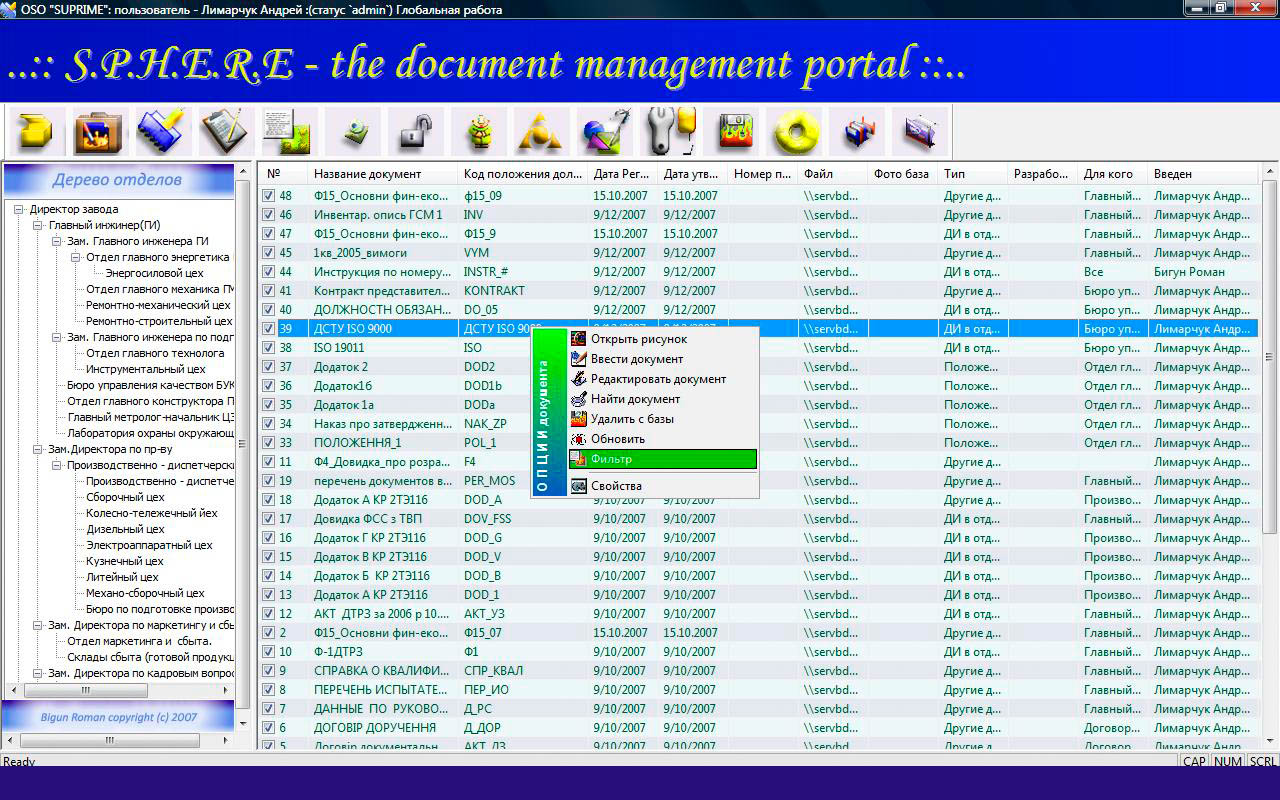Collapse the Директор завода tree node
This screenshot has height=800, width=1280.
[x=19, y=209]
